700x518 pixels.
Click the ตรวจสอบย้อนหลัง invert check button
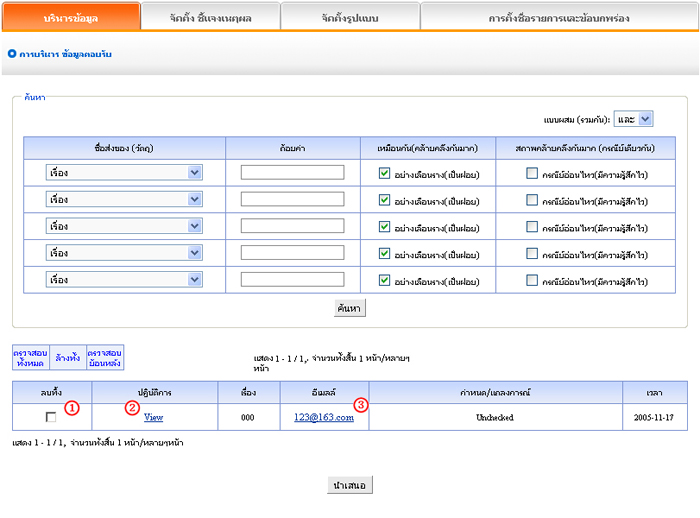click(105, 358)
